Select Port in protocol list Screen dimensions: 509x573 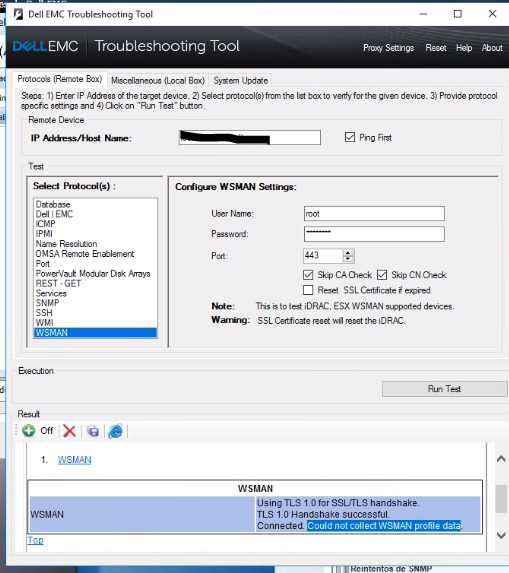click(95, 263)
